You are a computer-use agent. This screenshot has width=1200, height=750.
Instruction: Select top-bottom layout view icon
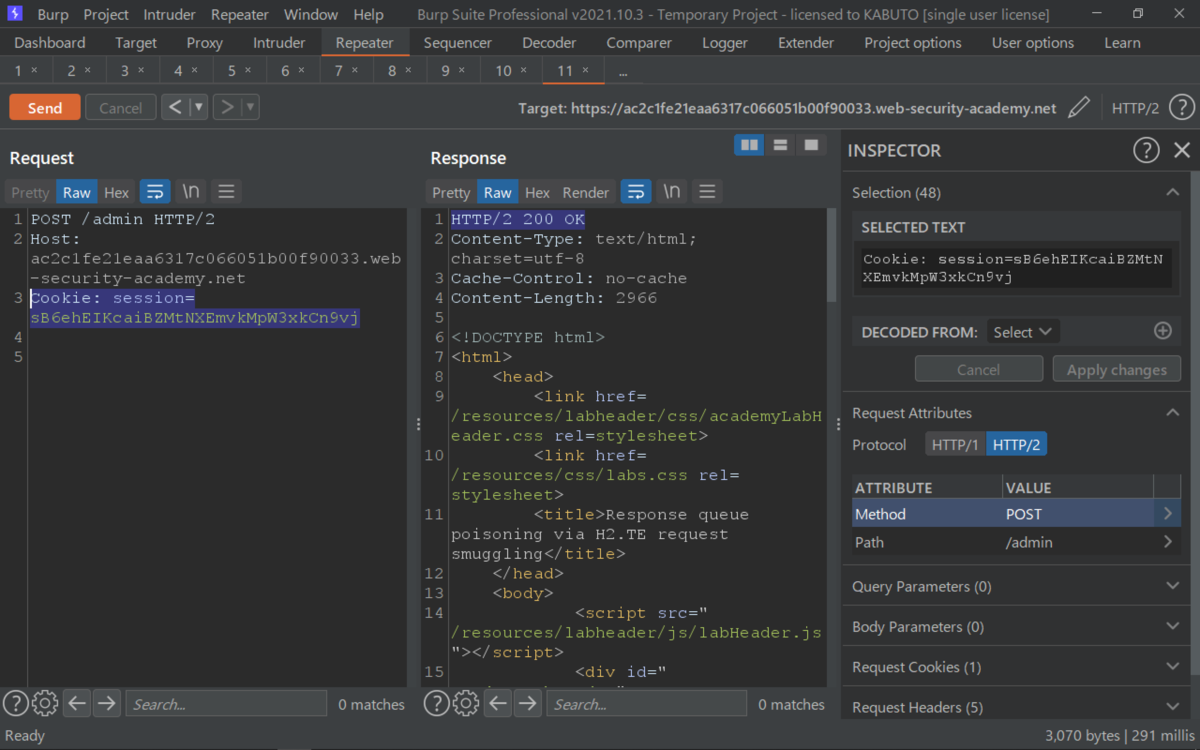(780, 145)
